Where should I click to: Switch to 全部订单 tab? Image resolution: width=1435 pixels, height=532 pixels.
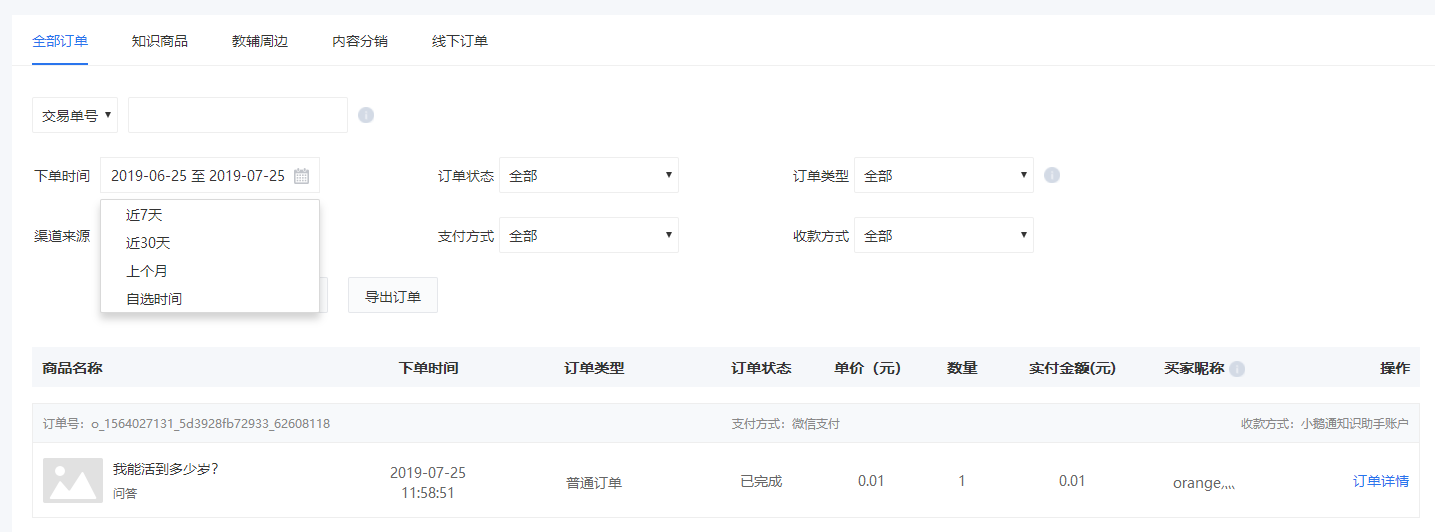60,41
